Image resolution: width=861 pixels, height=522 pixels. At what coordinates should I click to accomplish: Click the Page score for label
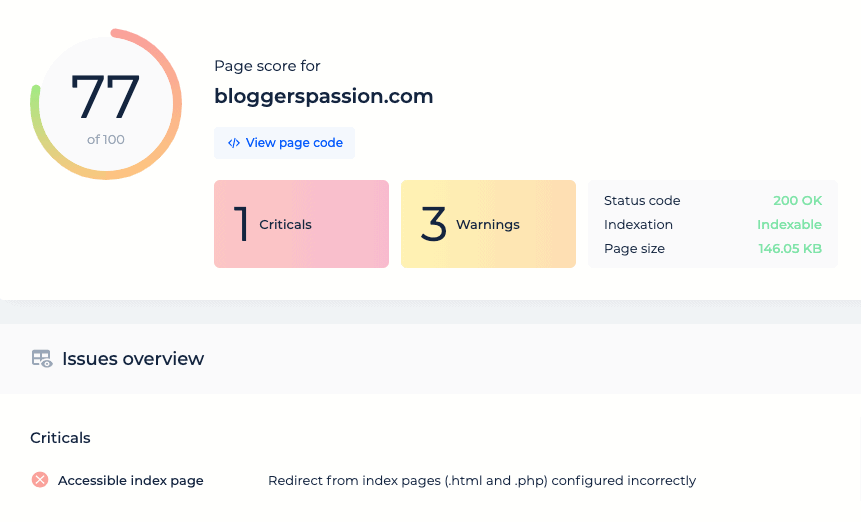[x=267, y=66]
